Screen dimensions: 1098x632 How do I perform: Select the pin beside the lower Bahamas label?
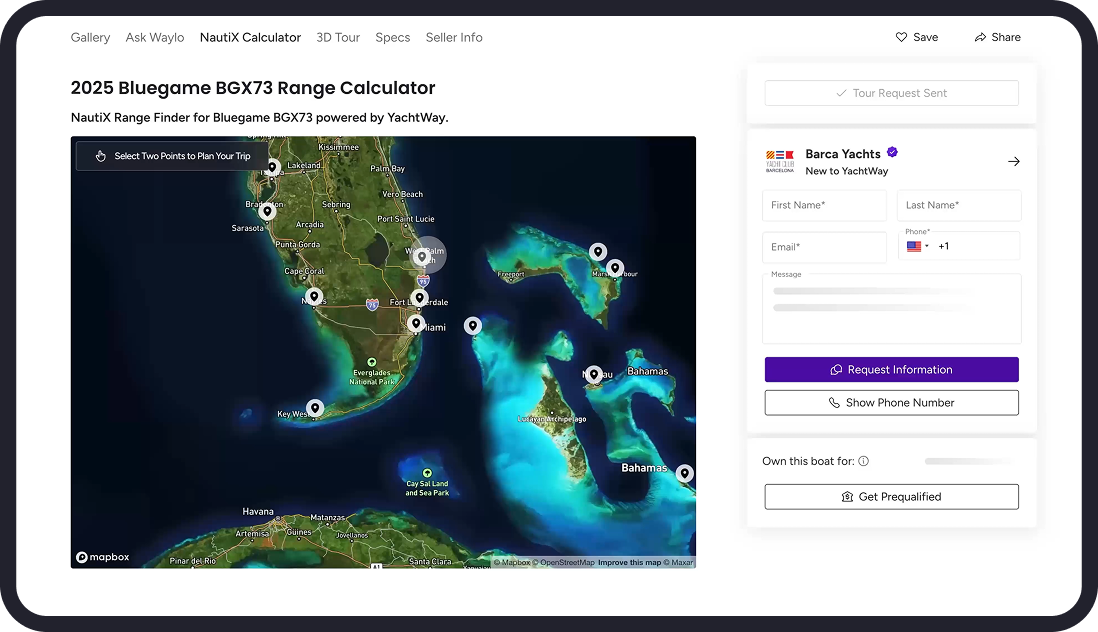[x=685, y=473]
